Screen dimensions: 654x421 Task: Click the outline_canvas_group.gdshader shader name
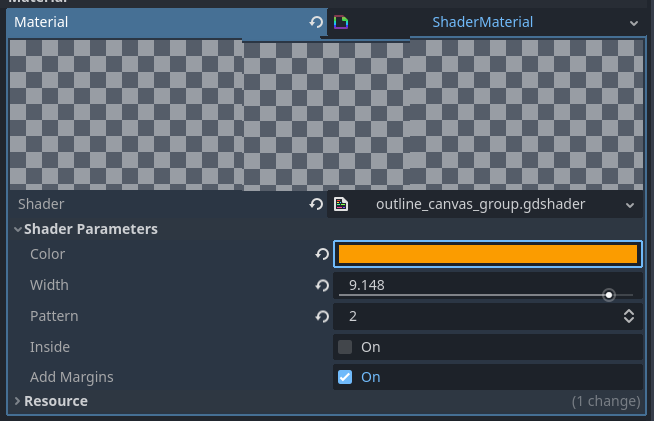(480, 204)
